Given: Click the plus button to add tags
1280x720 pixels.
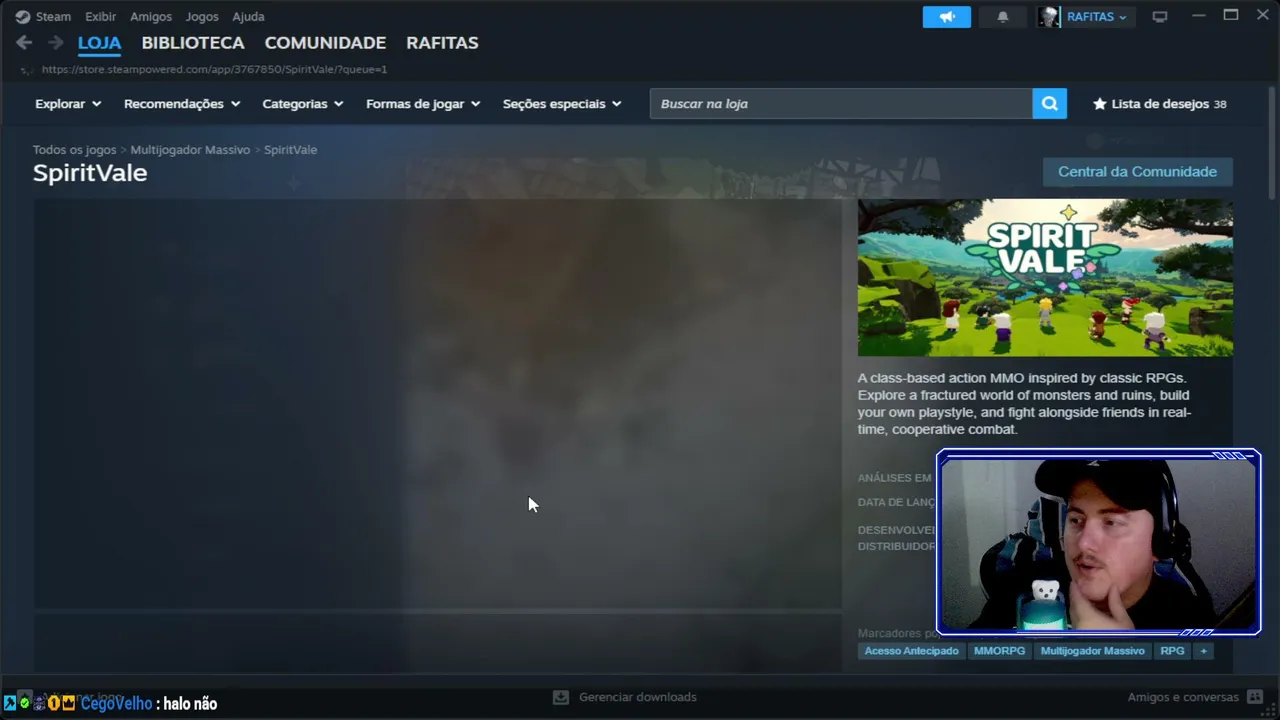Looking at the screenshot, I should (1203, 651).
